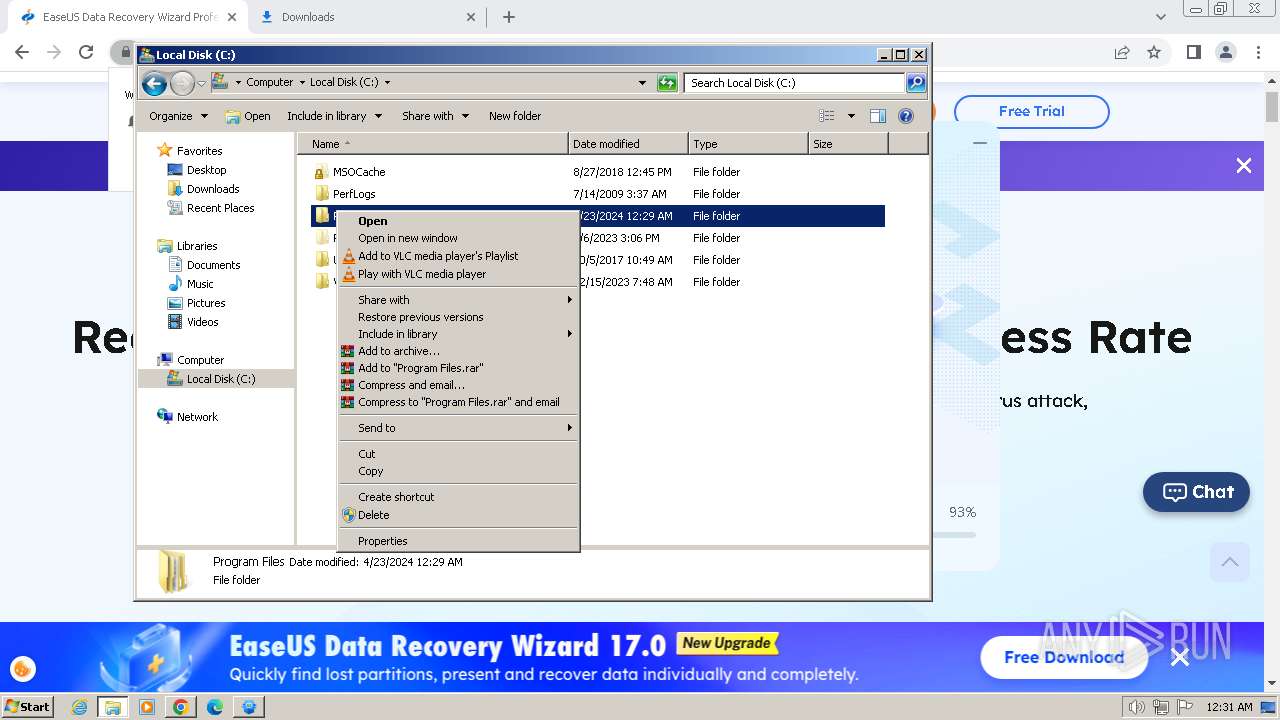The width and height of the screenshot is (1280, 720).
Task: Close the EaseUS bottom ad banner
Action: 1180,657
